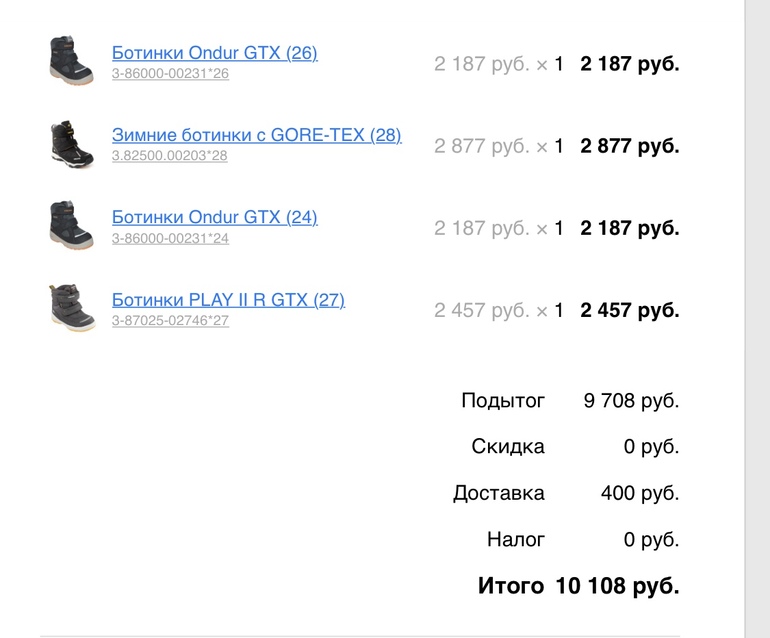Click the gray 2 457 руб. unit price

click(481, 310)
